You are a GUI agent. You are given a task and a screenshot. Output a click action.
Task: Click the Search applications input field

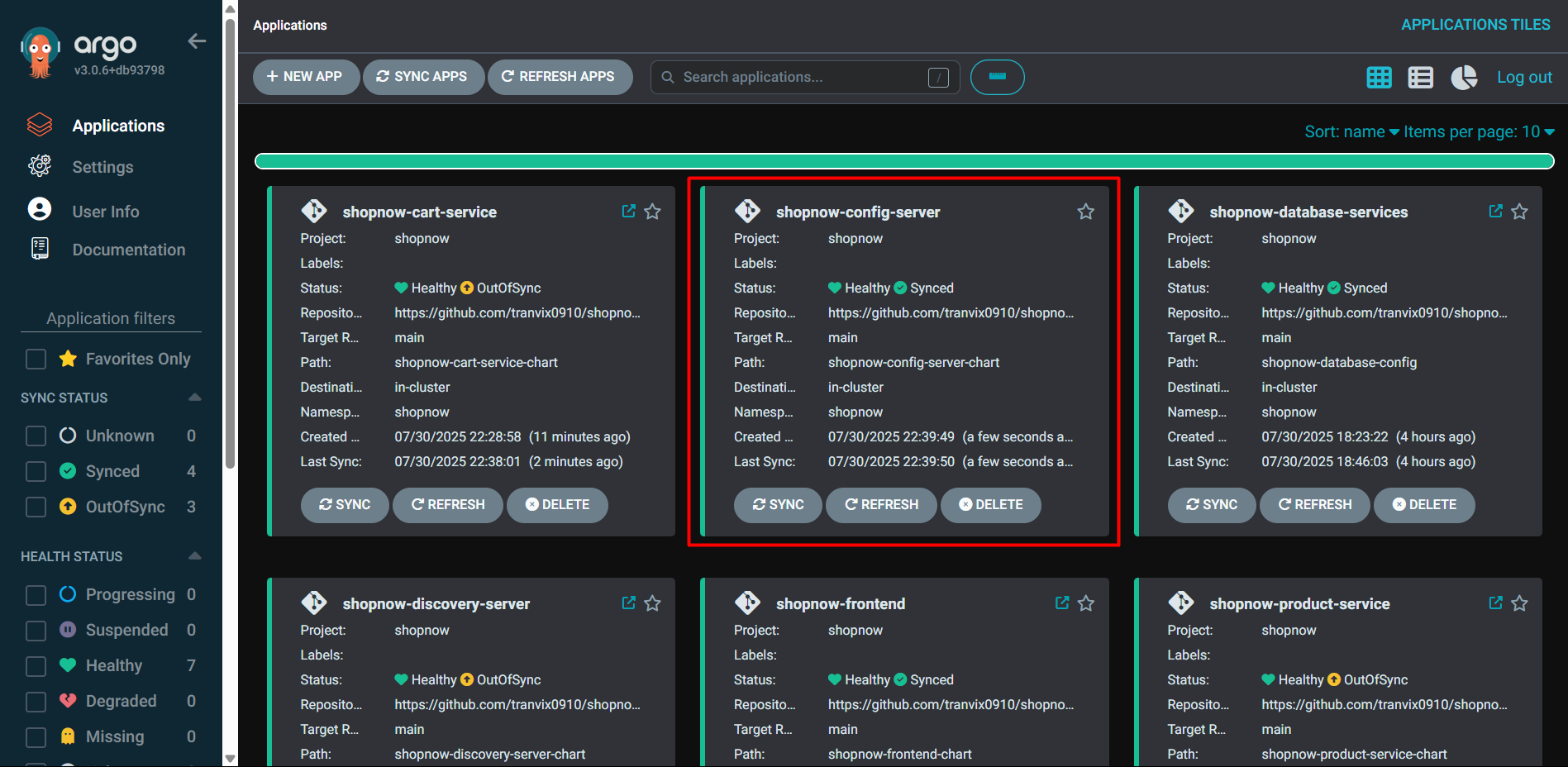click(x=794, y=77)
